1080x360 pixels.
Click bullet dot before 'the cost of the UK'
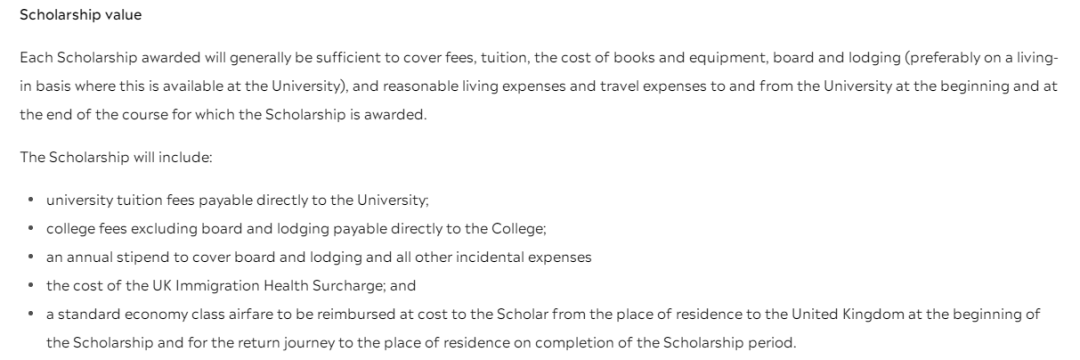[30, 286]
